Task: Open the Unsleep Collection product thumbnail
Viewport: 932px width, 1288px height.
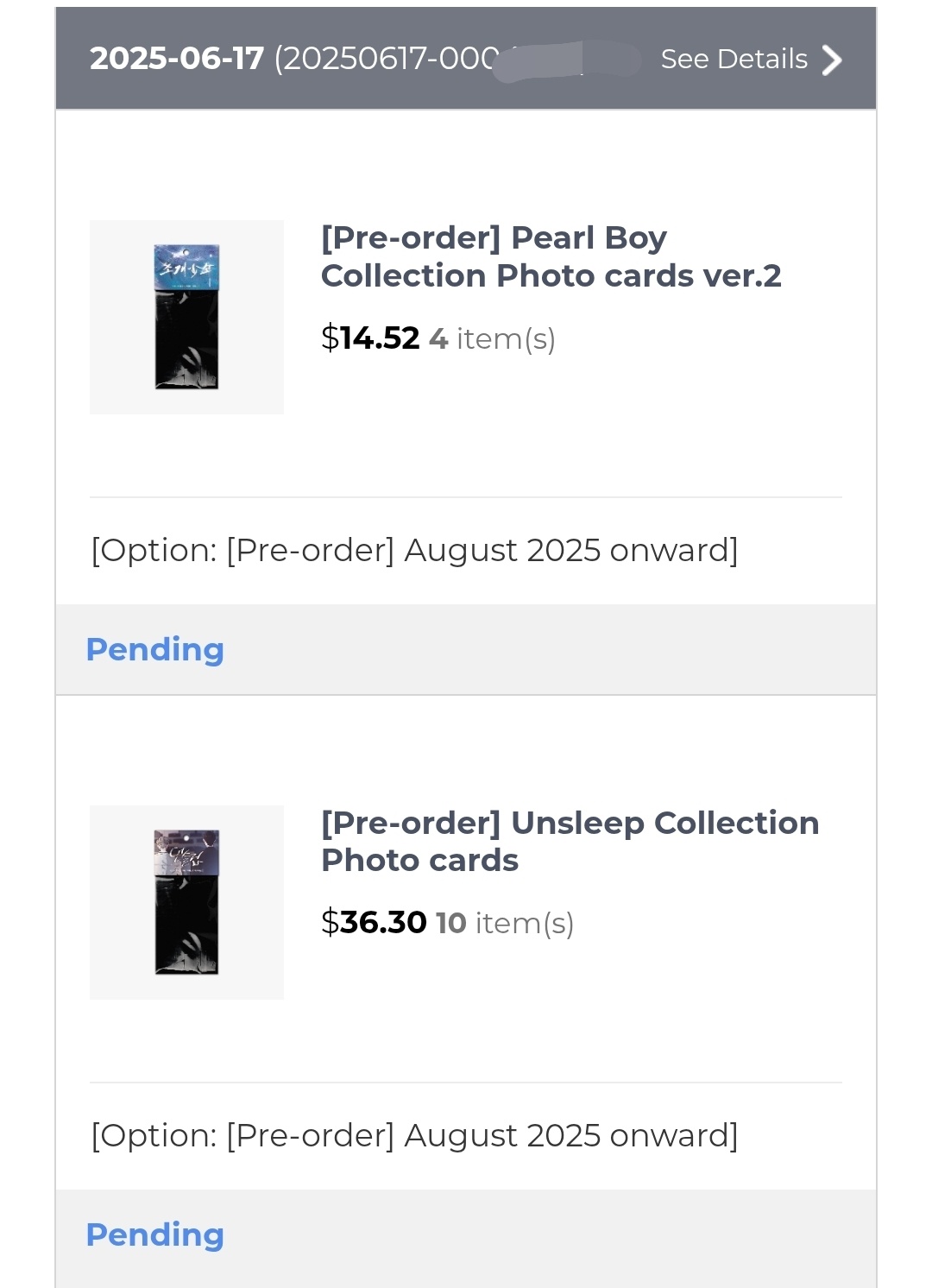Action: (x=186, y=902)
